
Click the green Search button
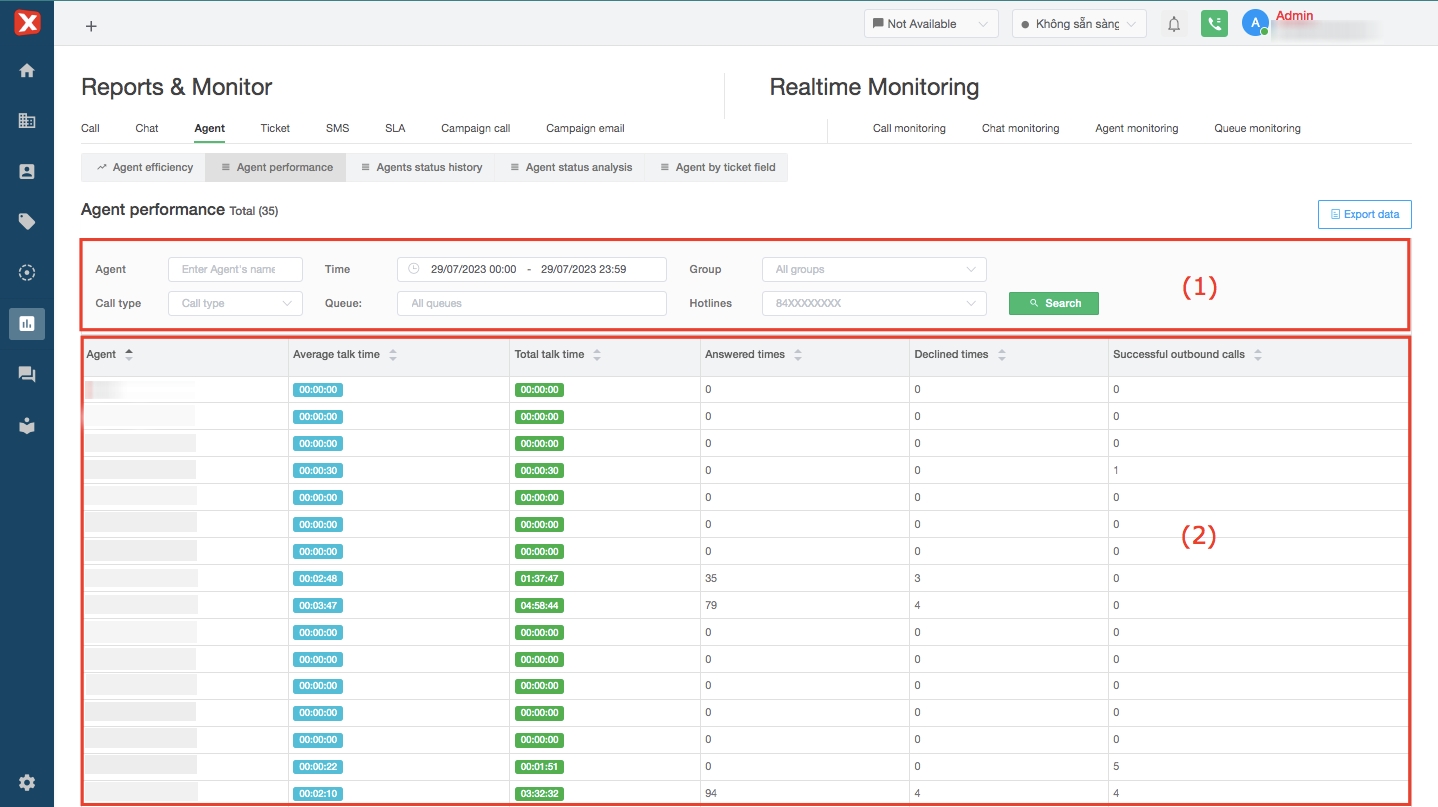point(1053,303)
